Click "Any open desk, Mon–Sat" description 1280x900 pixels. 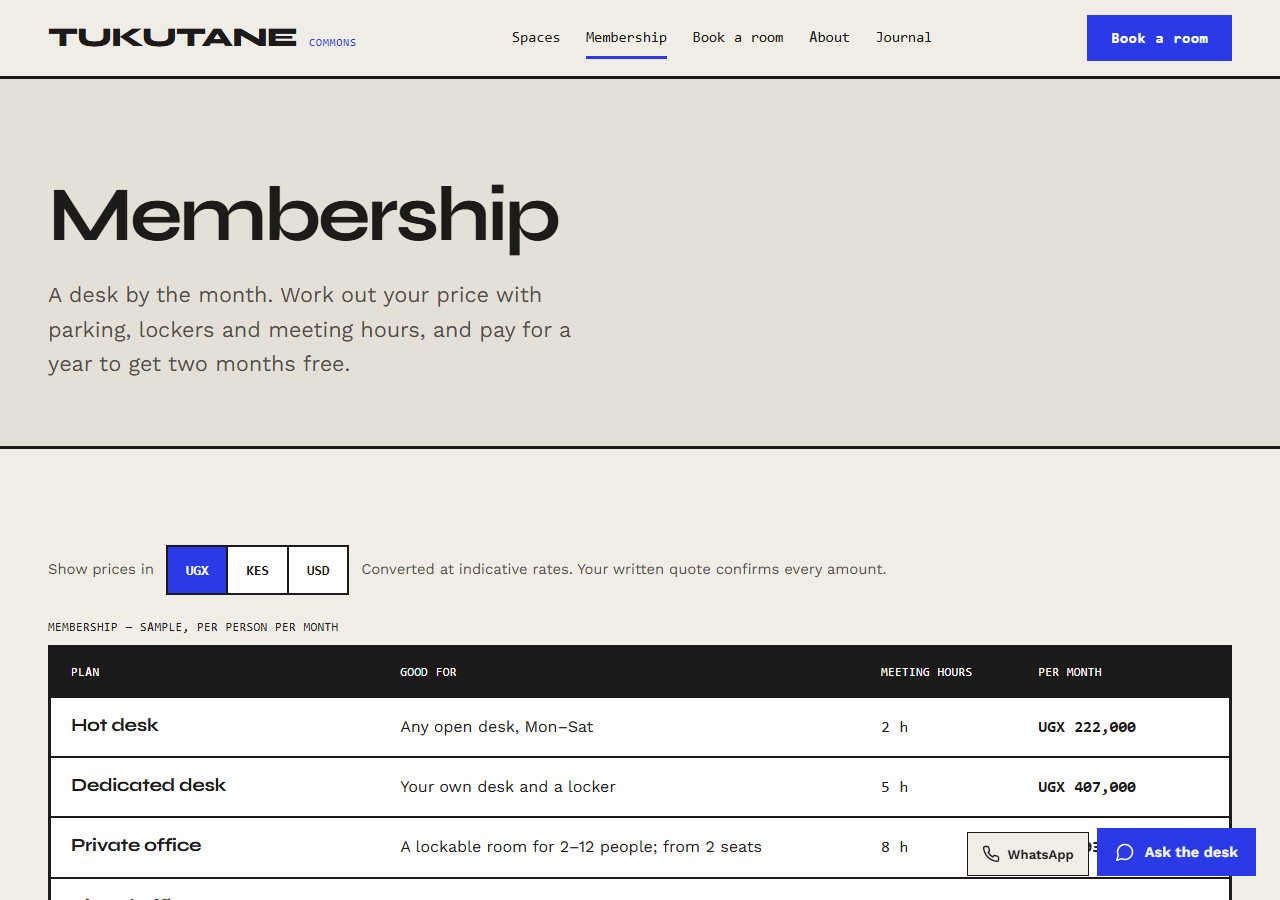[x=497, y=727]
